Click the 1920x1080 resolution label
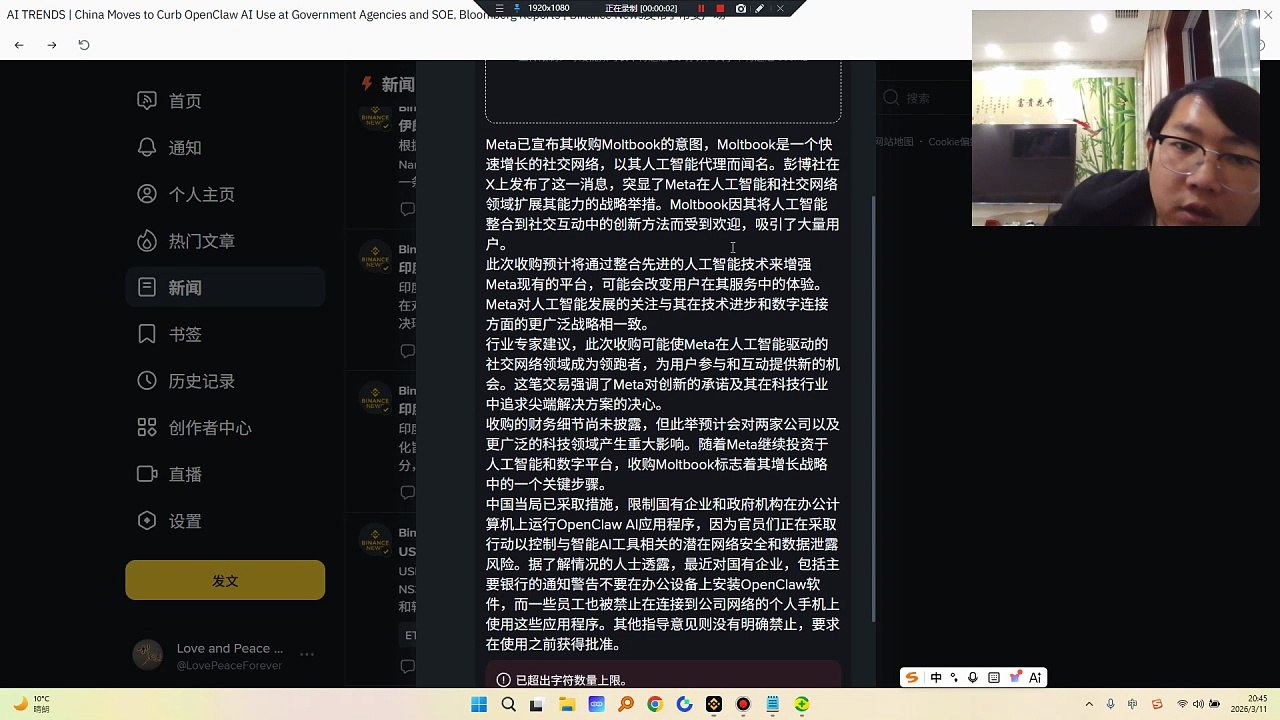 click(548, 8)
